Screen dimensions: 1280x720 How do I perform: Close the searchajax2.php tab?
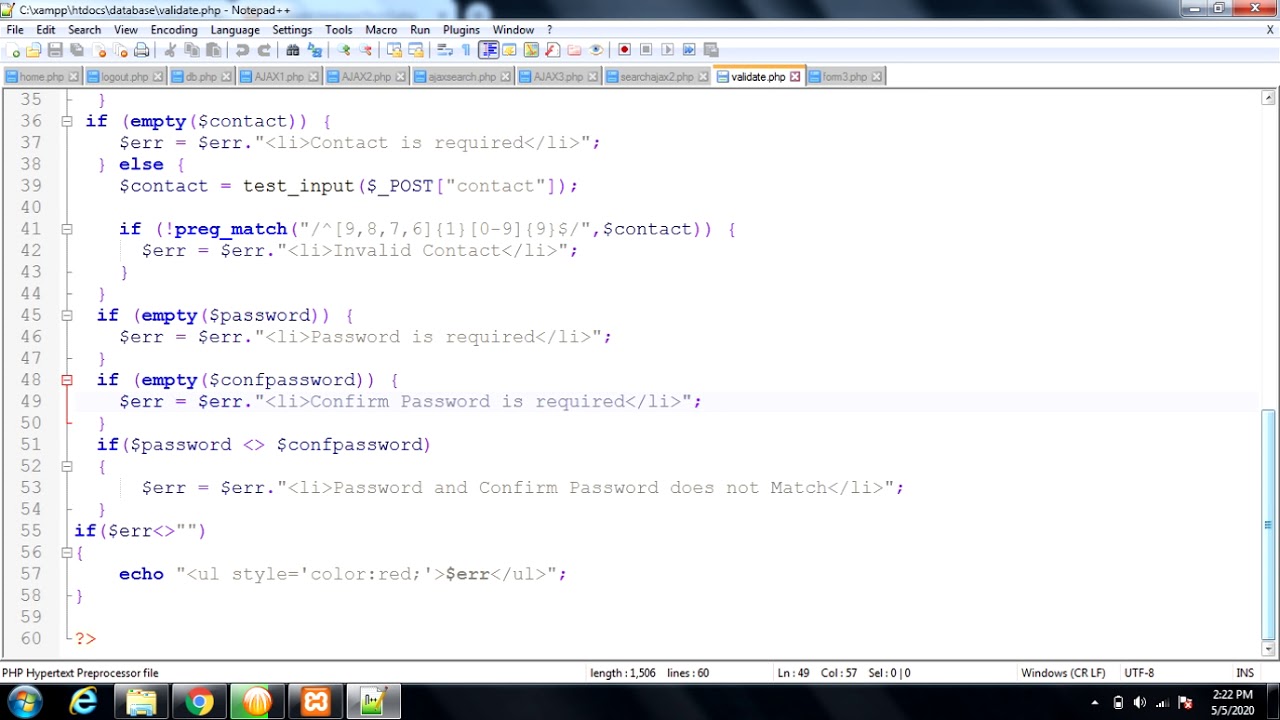(x=703, y=77)
